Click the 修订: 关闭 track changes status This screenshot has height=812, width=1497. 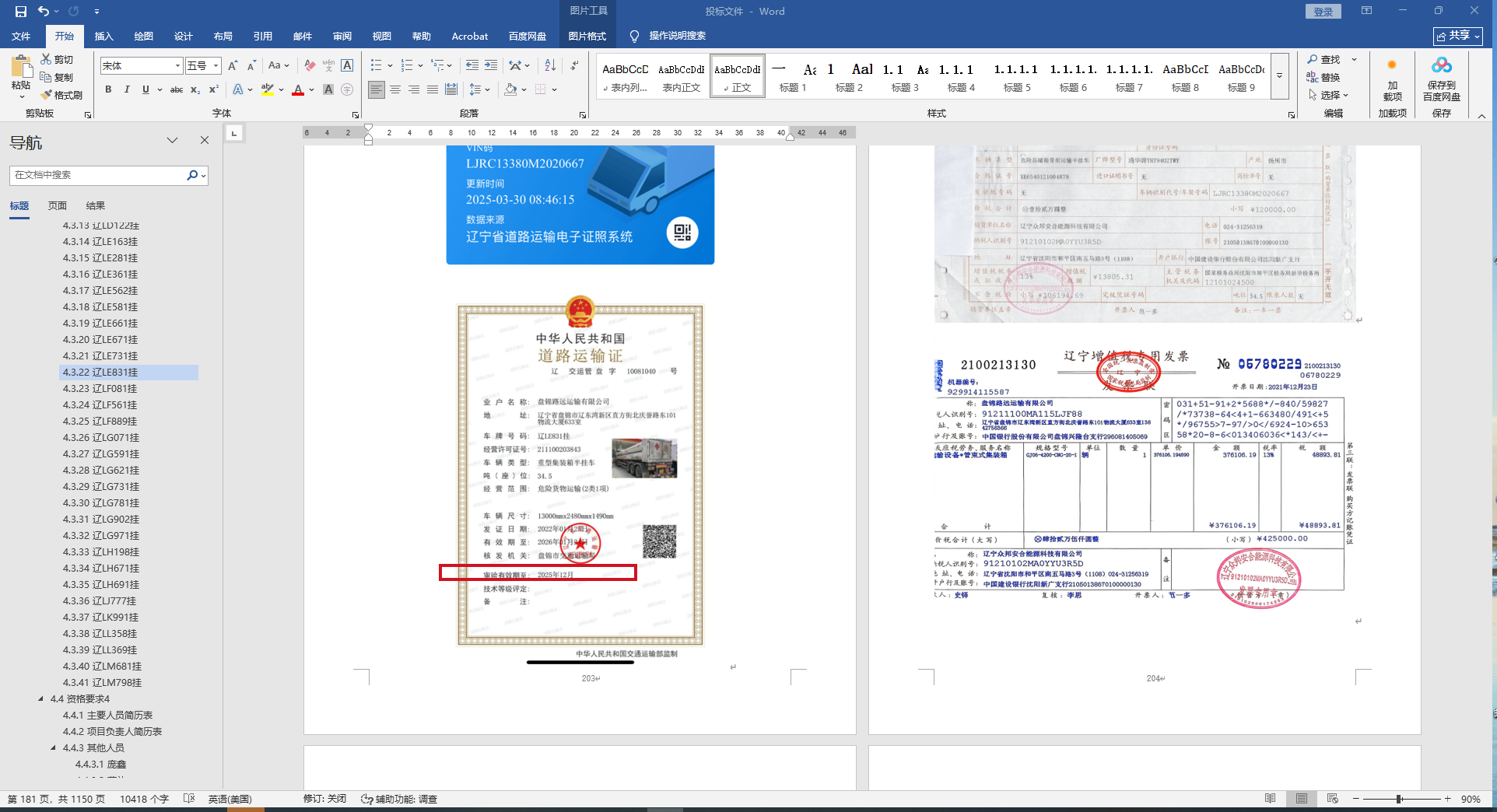pos(324,799)
